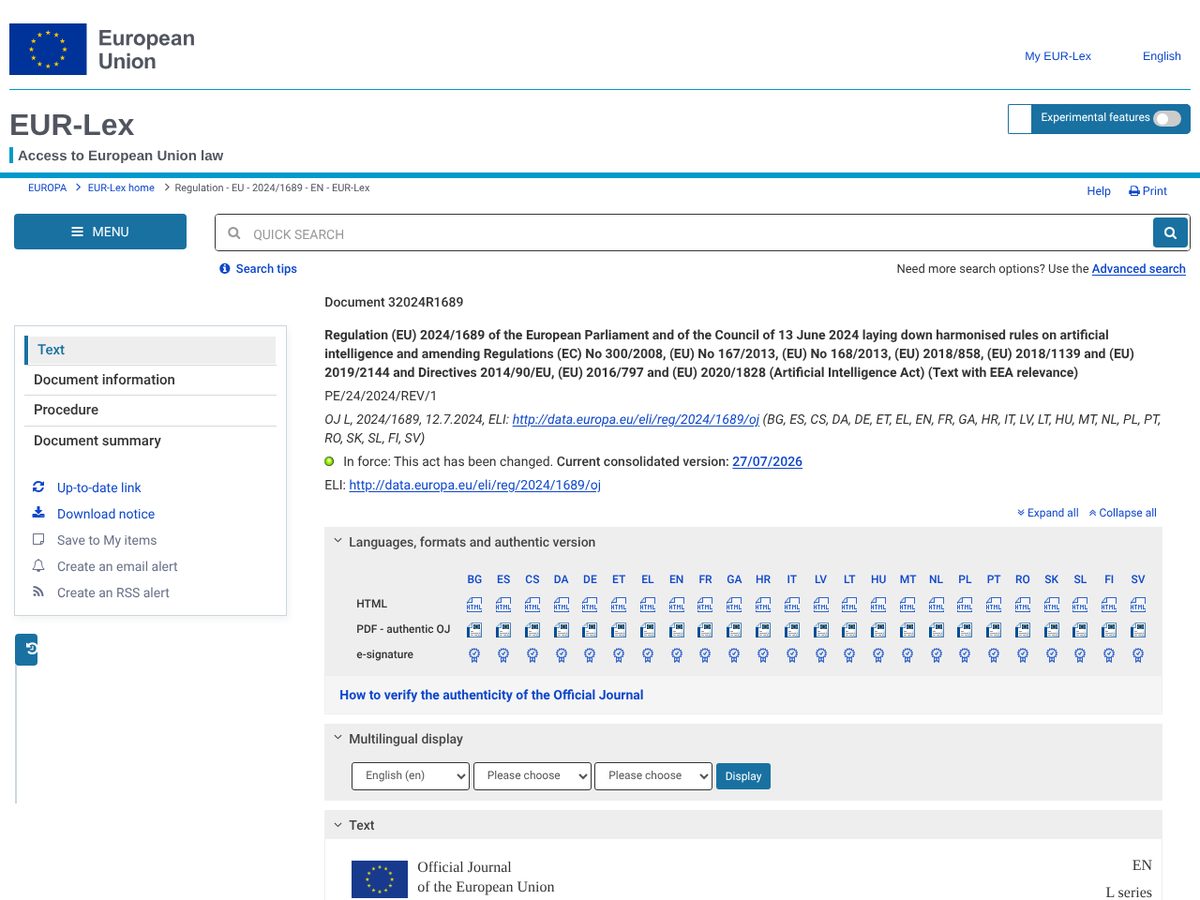Open the second Please choose language dropdown
Screen dimensions: 1200x900
[532, 776]
